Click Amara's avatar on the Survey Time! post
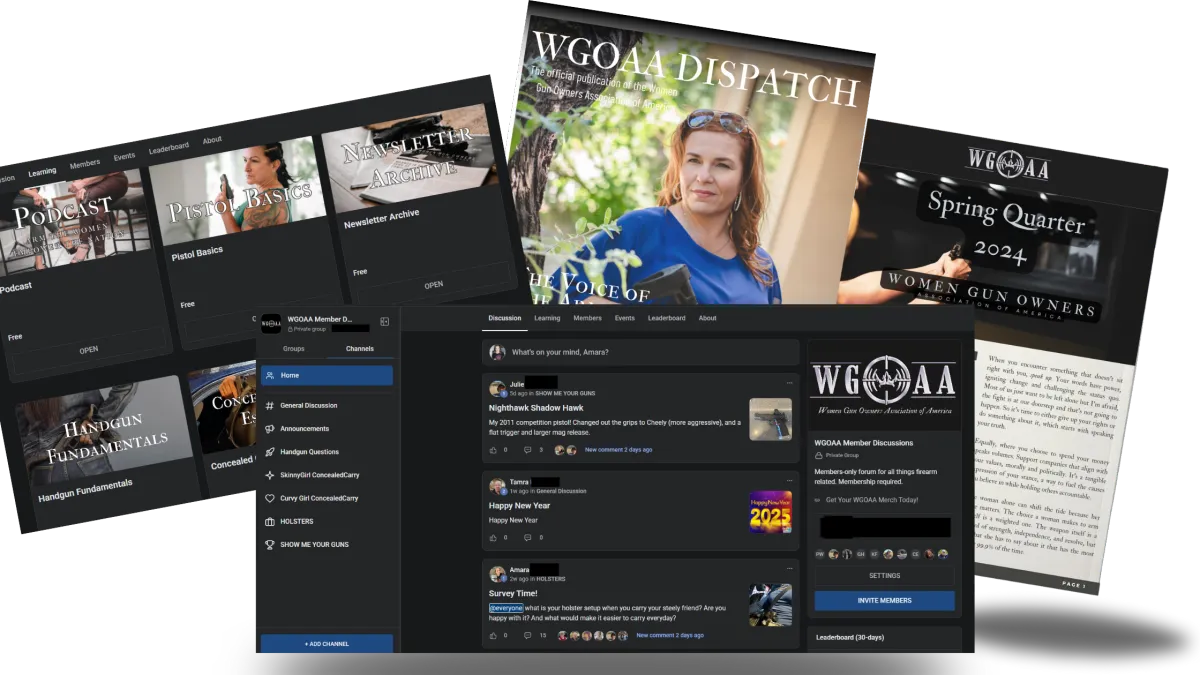Viewport: 1200px width, 675px height. [x=497, y=574]
